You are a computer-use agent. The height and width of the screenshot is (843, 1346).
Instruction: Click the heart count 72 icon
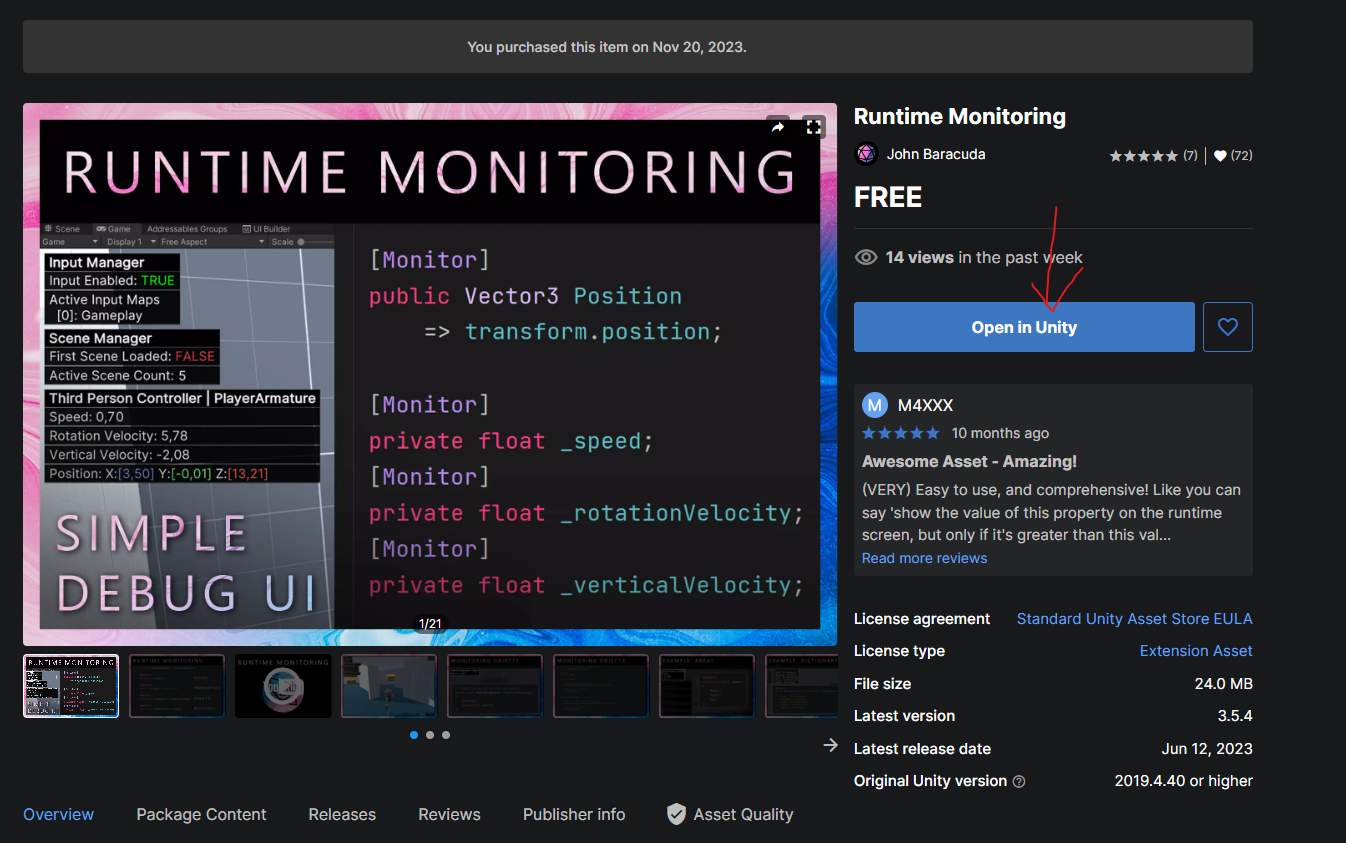click(x=1220, y=156)
